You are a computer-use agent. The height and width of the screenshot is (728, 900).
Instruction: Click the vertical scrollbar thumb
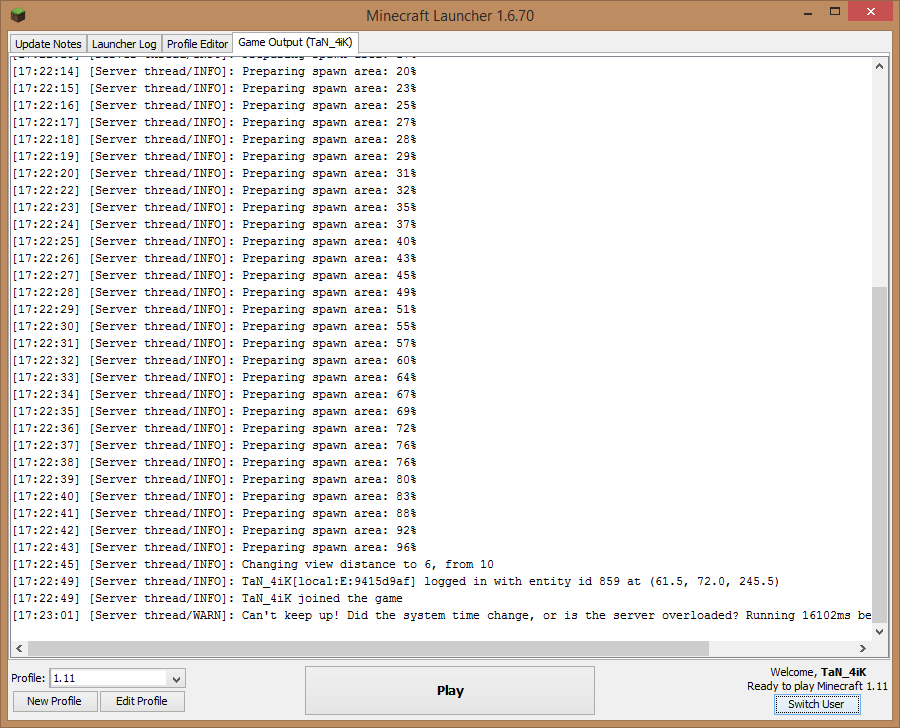pos(879,455)
